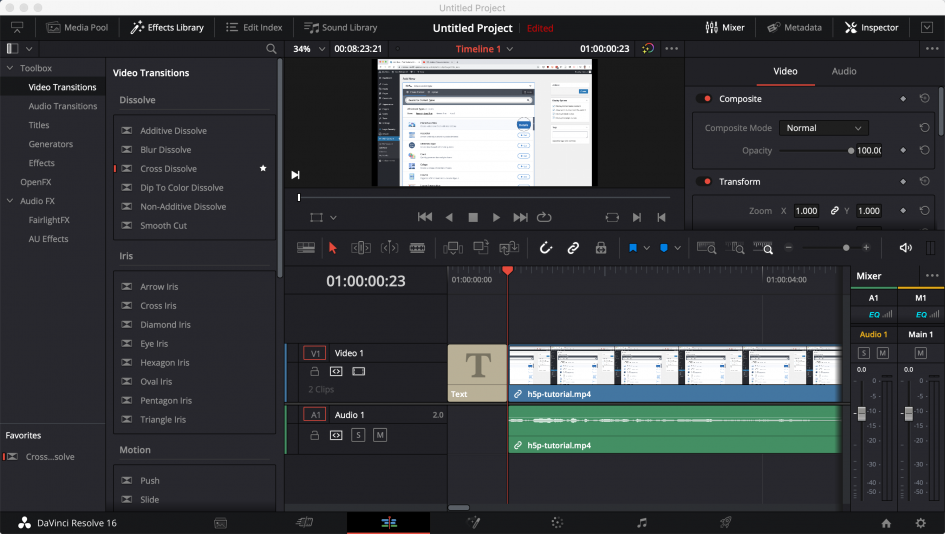Image resolution: width=945 pixels, height=534 pixels.
Task: Mute the Audio 1 track M button
Action: point(380,435)
